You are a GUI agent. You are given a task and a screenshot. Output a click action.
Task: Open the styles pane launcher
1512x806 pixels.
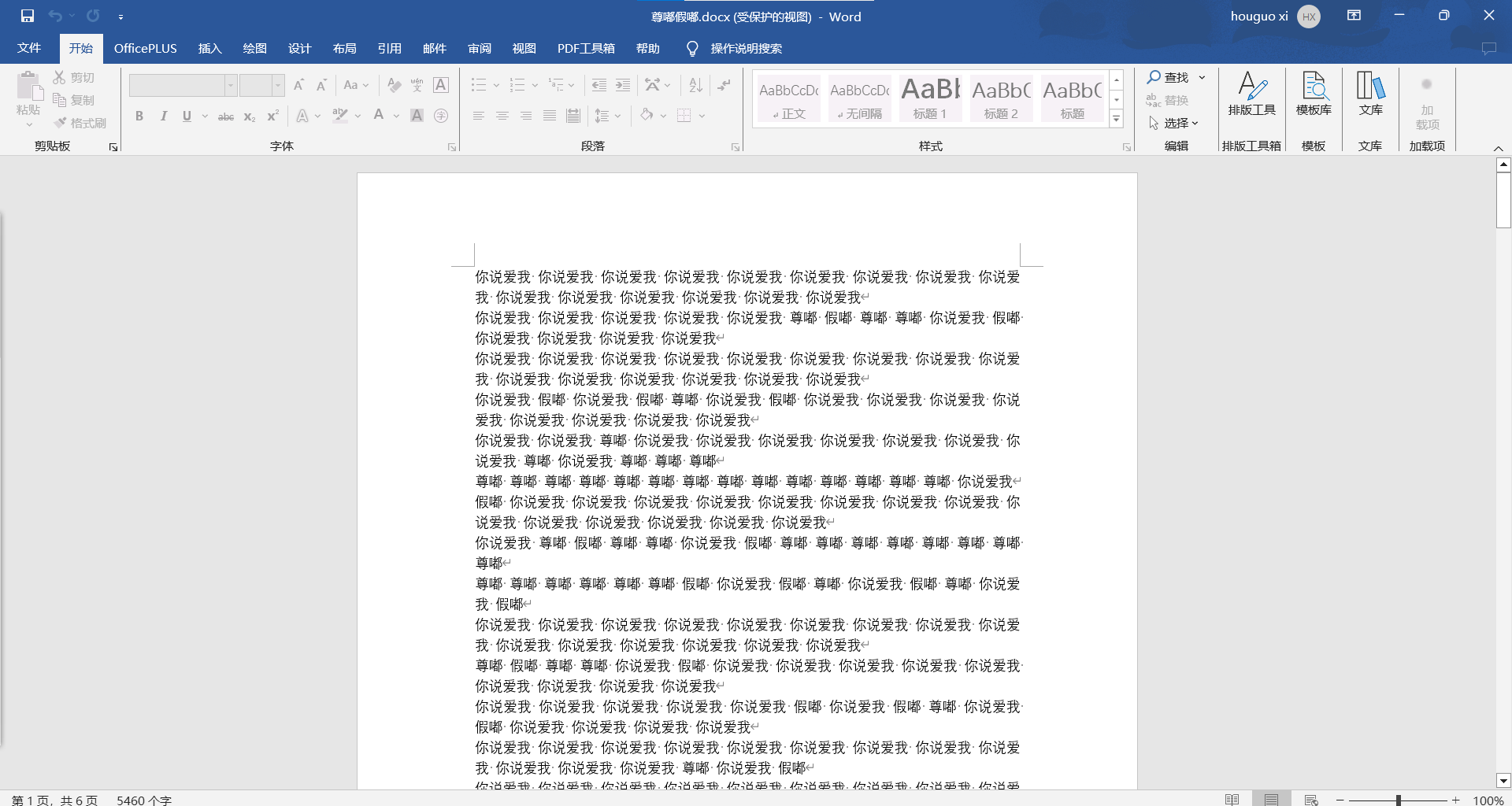pyautogui.click(x=1127, y=147)
